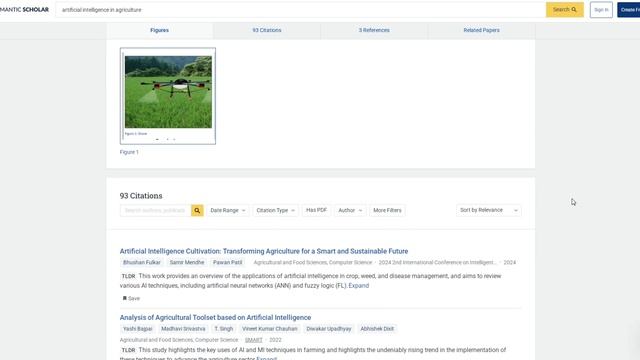Image resolution: width=640 pixels, height=360 pixels.
Task: Open Artificial Intelligence Cultivation paper title
Action: [x=264, y=251]
